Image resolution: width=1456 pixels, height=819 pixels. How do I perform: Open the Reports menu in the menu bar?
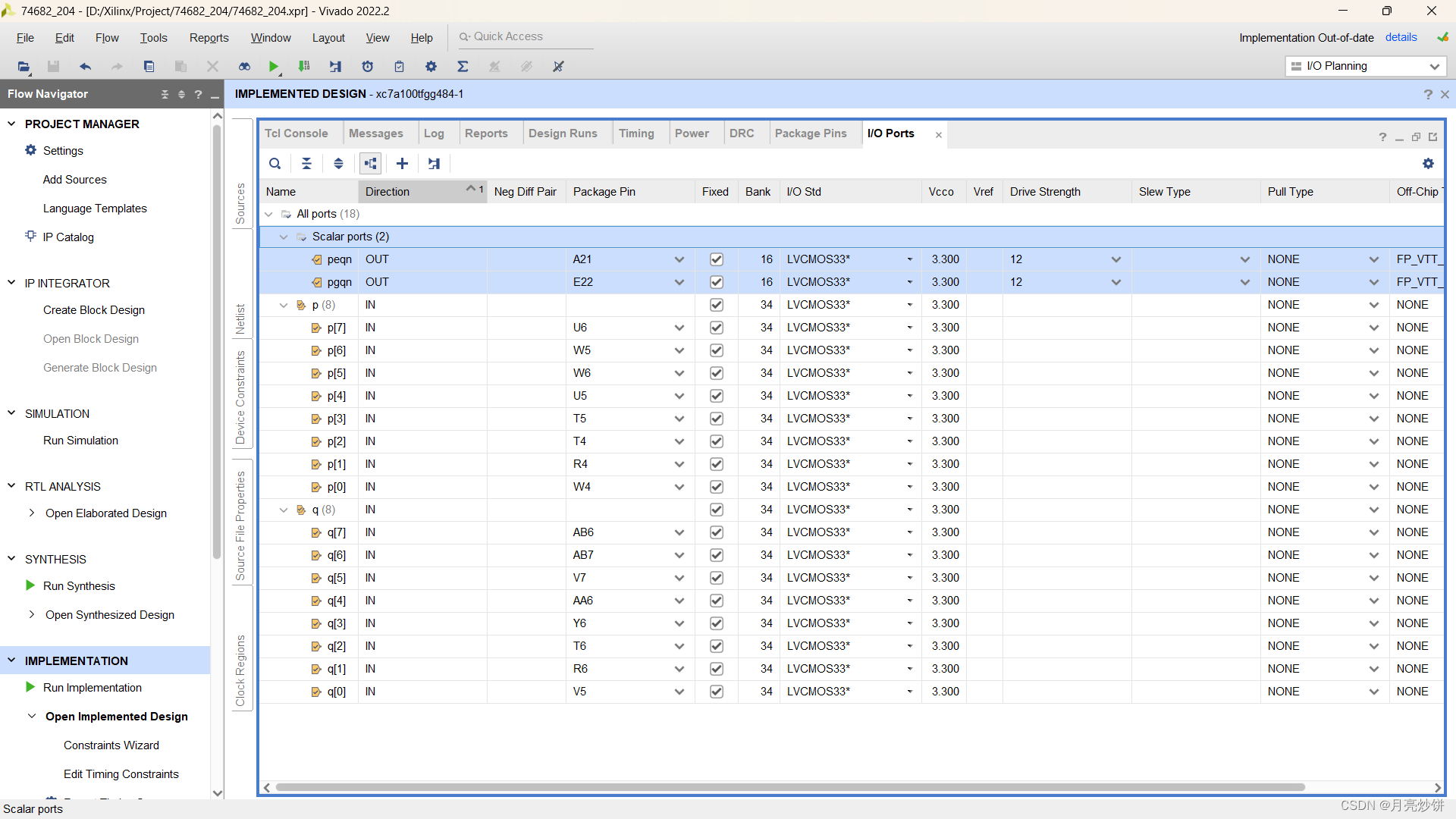tap(209, 38)
